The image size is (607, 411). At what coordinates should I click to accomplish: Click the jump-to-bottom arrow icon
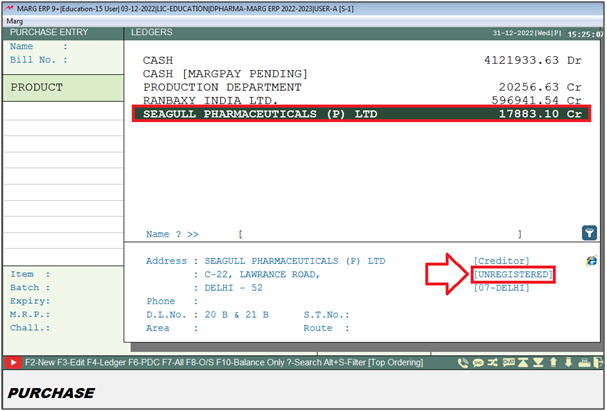[x=538, y=362]
